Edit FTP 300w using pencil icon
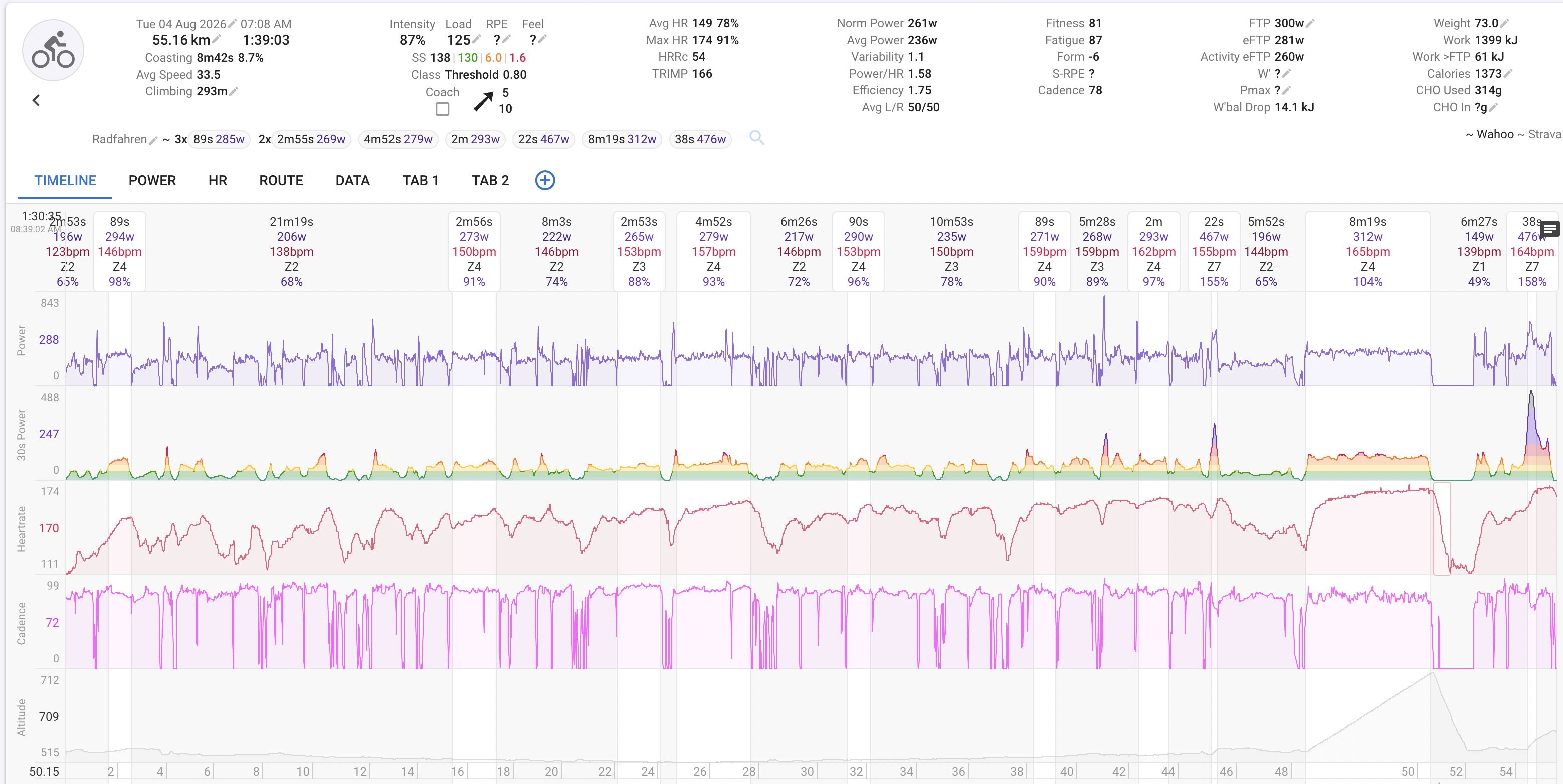The height and width of the screenshot is (784, 1563). (x=1310, y=23)
